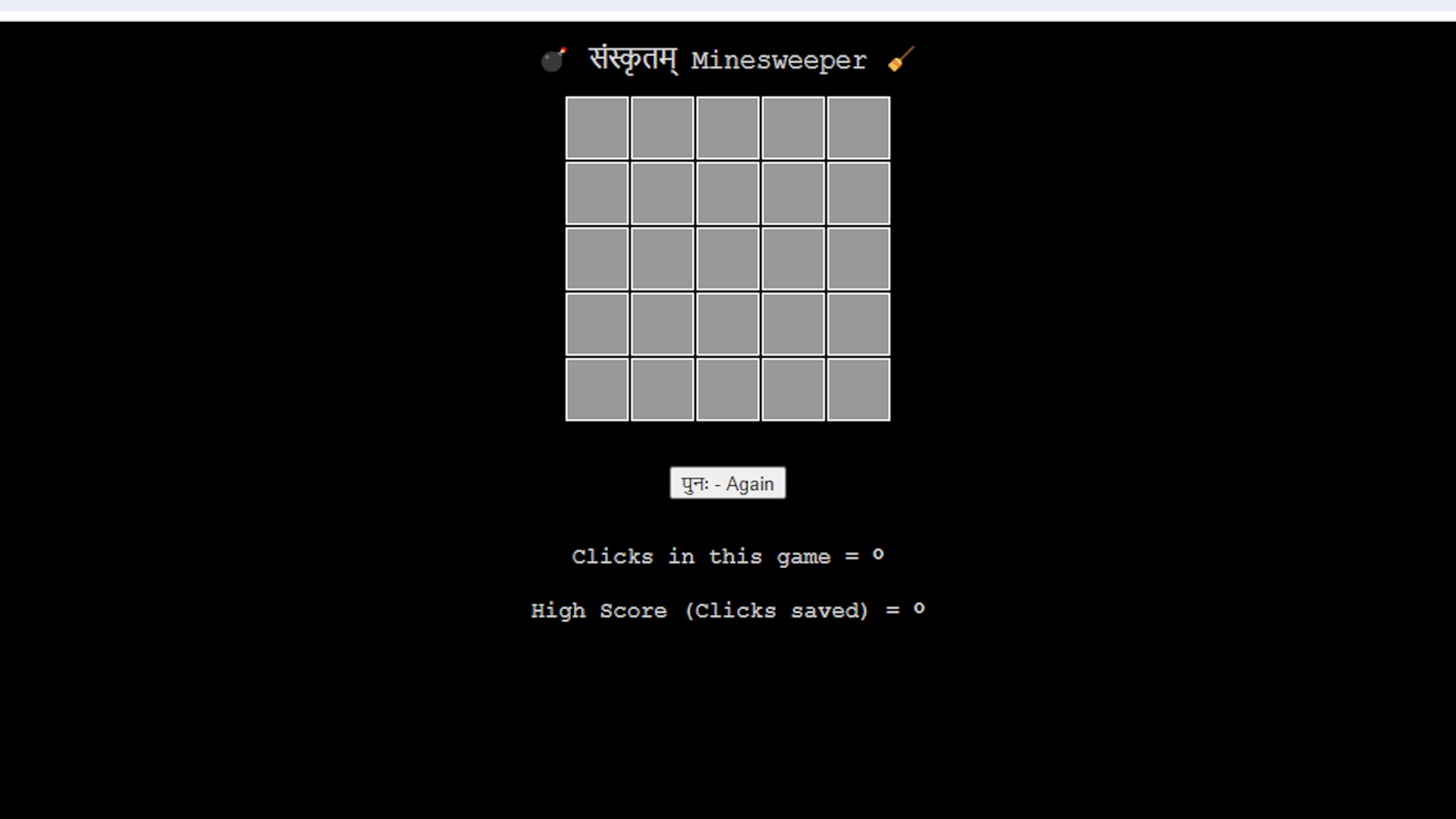The height and width of the screenshot is (819, 1456).
Task: Click the High Score display area
Action: (x=728, y=611)
